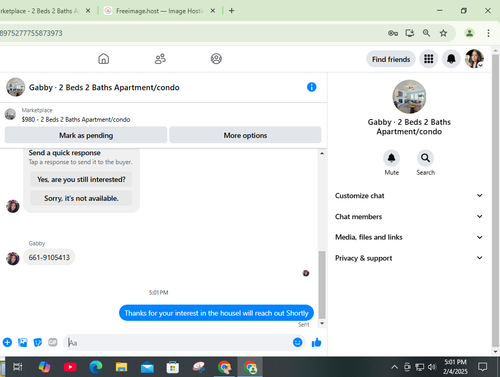Open the Notifications bell in header
Viewport: 500px width, 377px height.
coord(451,59)
